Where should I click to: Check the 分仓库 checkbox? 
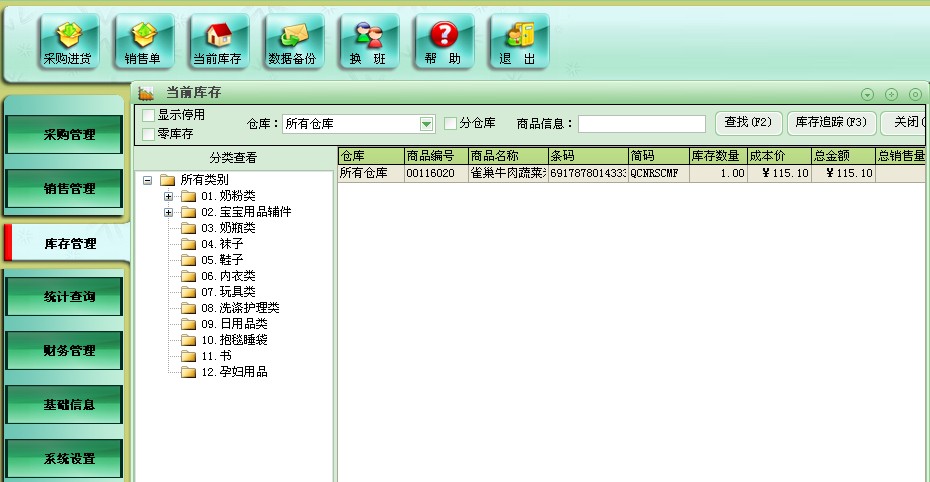[x=451, y=123]
